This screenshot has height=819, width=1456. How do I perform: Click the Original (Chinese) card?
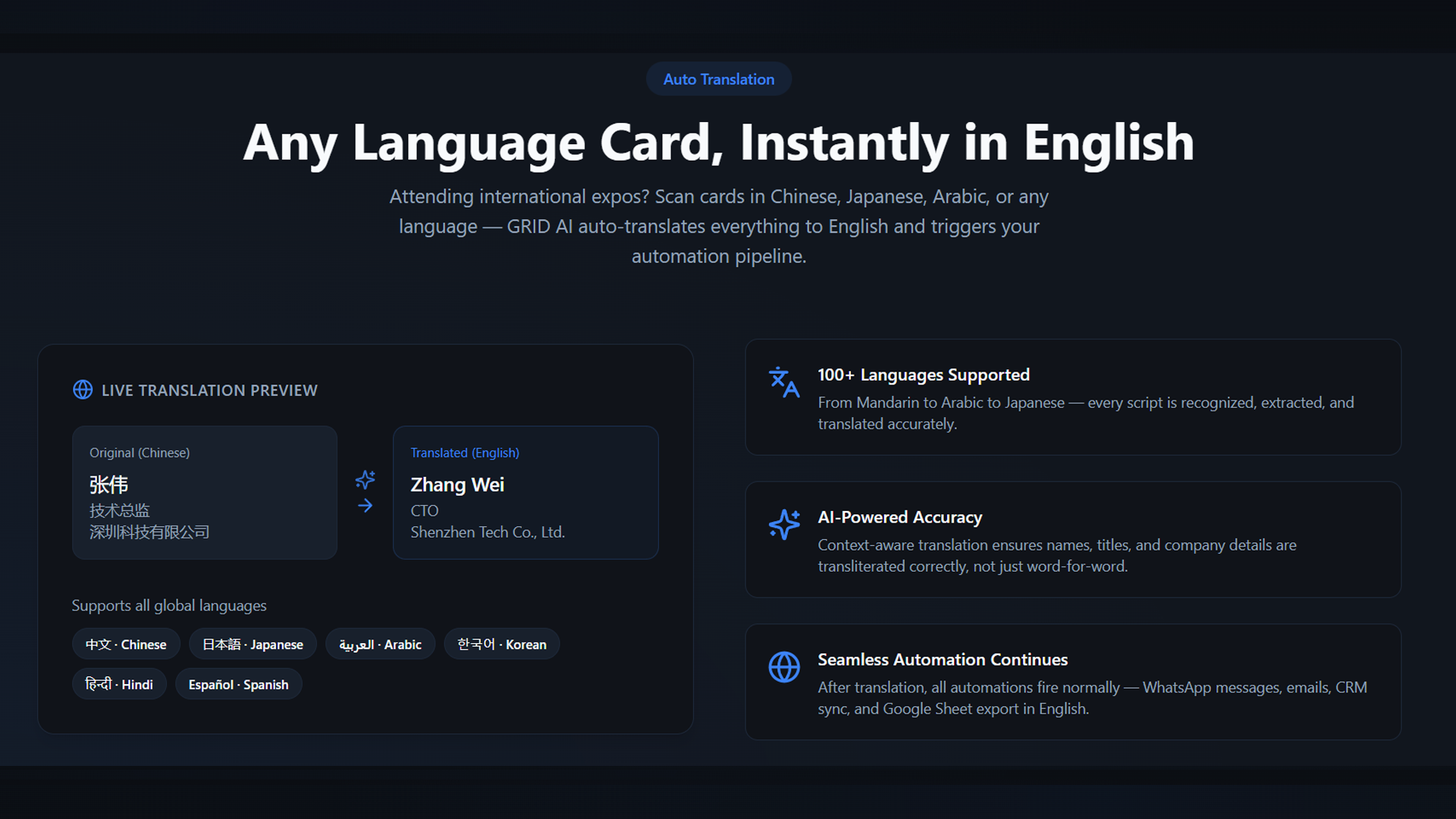coord(204,492)
